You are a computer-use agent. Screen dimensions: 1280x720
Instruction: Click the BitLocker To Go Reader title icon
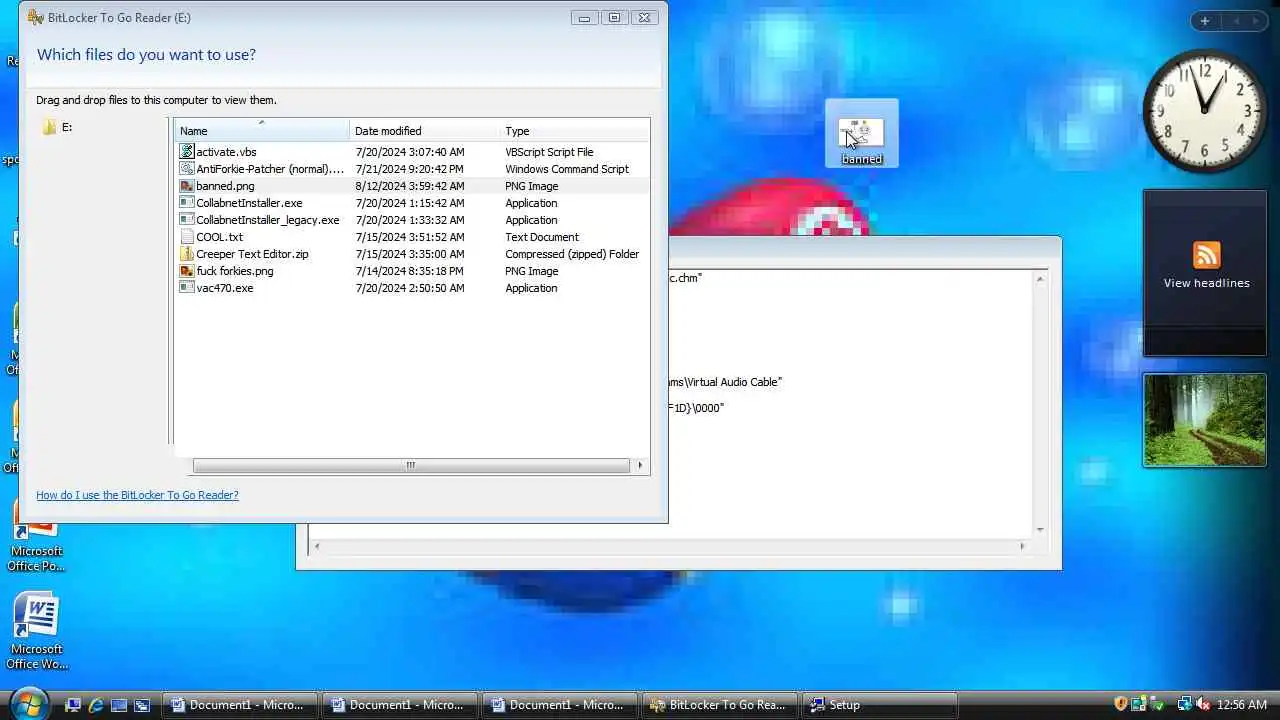(x=36, y=17)
